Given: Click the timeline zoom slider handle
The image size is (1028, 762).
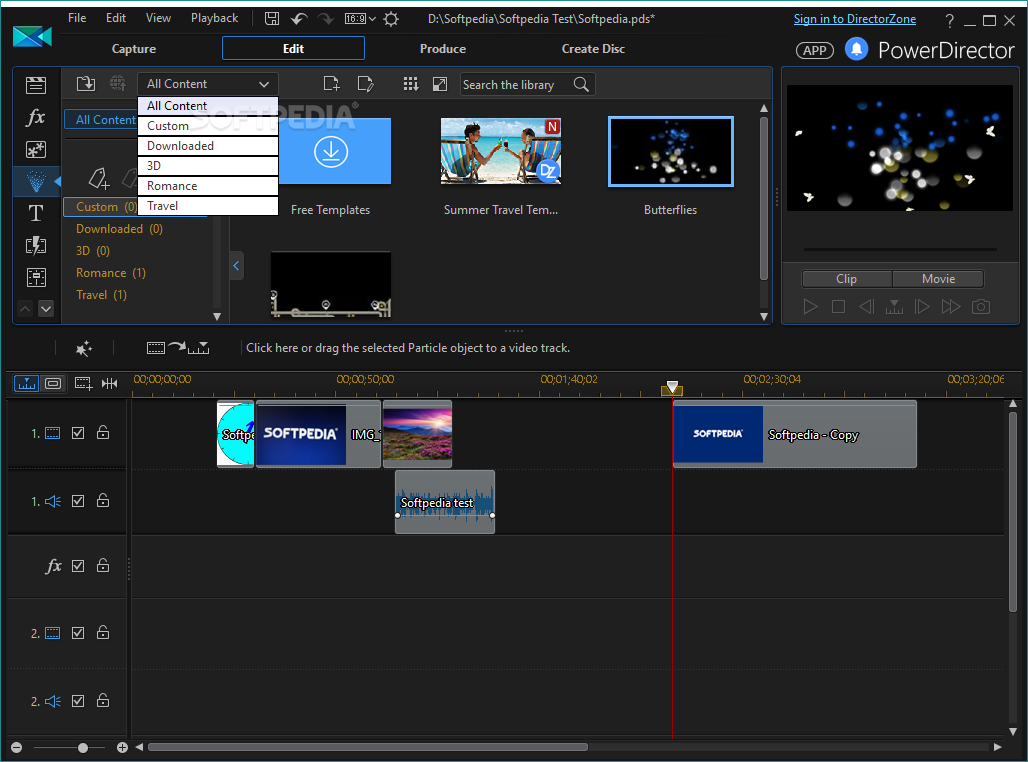Looking at the screenshot, I should pos(83,748).
